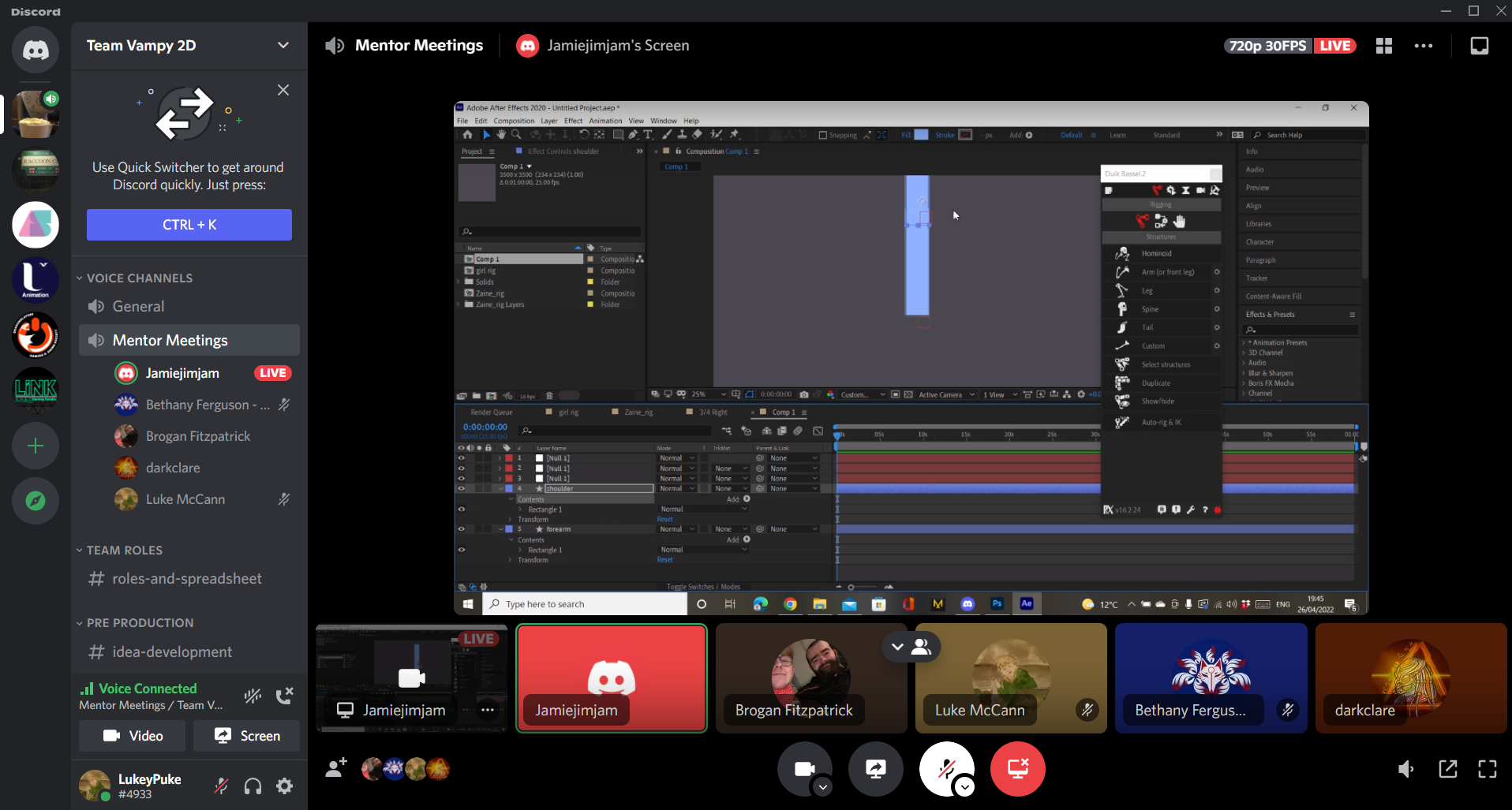Select Bethany Fergus... participant tile
Viewport: 1512px width, 810px height.
(x=1211, y=678)
